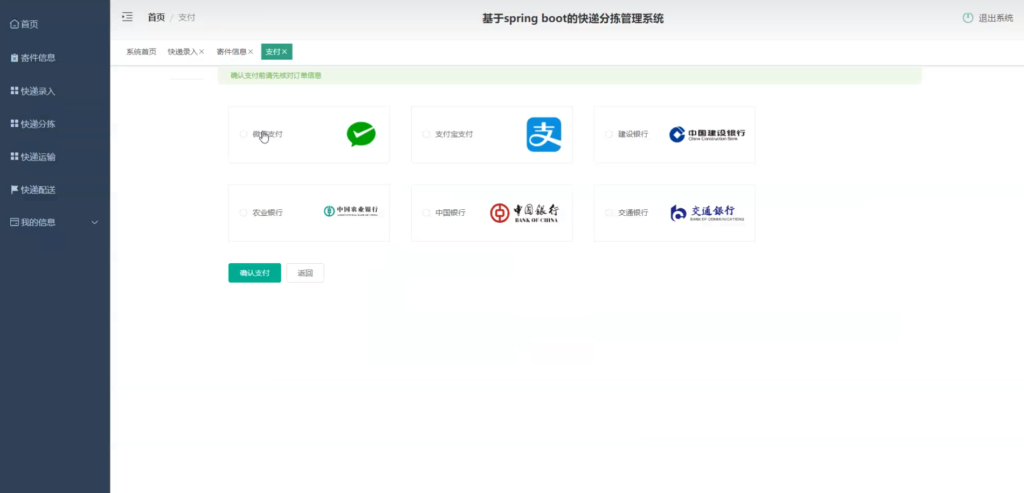Expand the 我的信息 chevron arrow
1024x493 pixels.
point(95,223)
